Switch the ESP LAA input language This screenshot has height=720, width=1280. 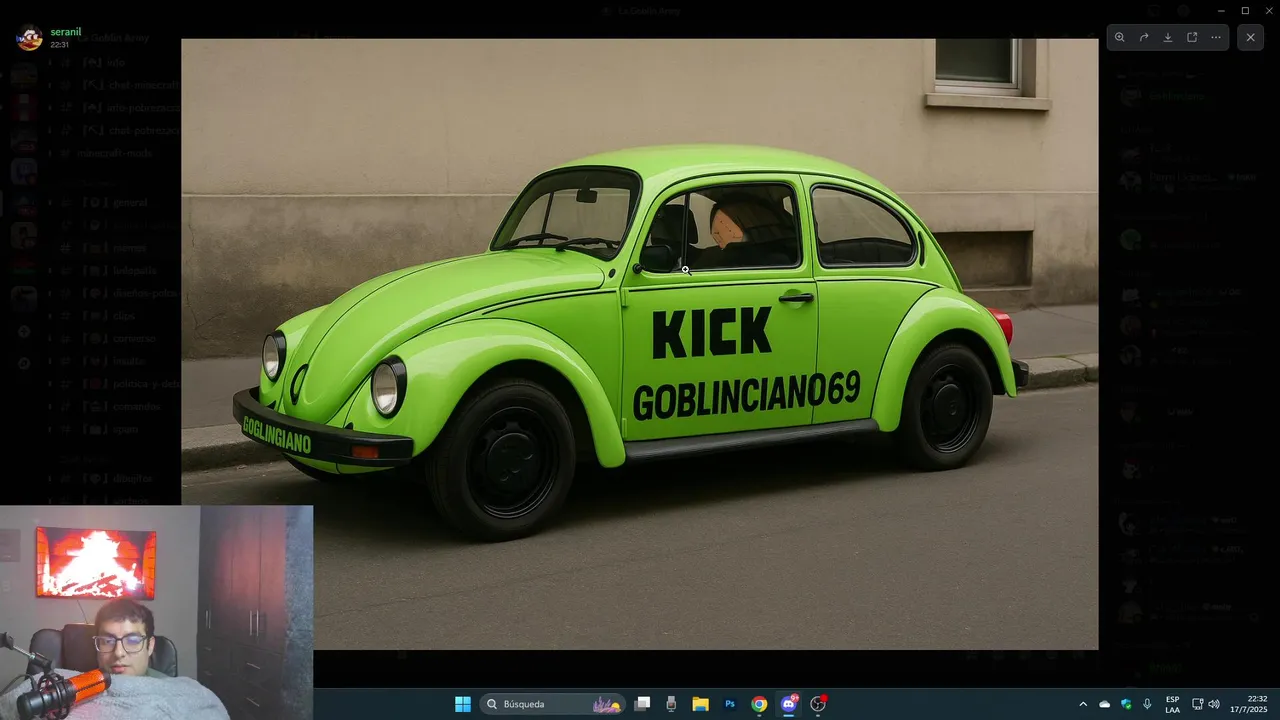click(x=1172, y=704)
